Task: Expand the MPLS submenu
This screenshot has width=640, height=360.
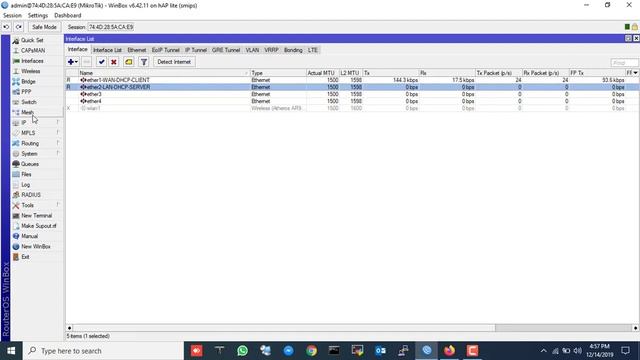Action: pos(28,133)
